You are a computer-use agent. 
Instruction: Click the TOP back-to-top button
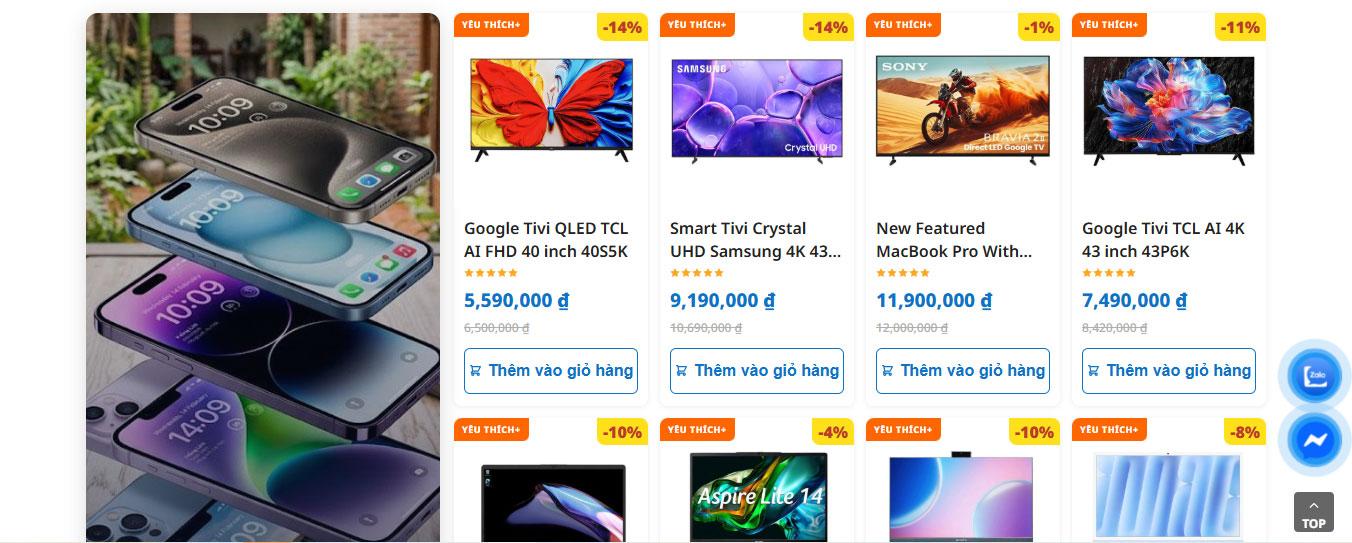1313,512
